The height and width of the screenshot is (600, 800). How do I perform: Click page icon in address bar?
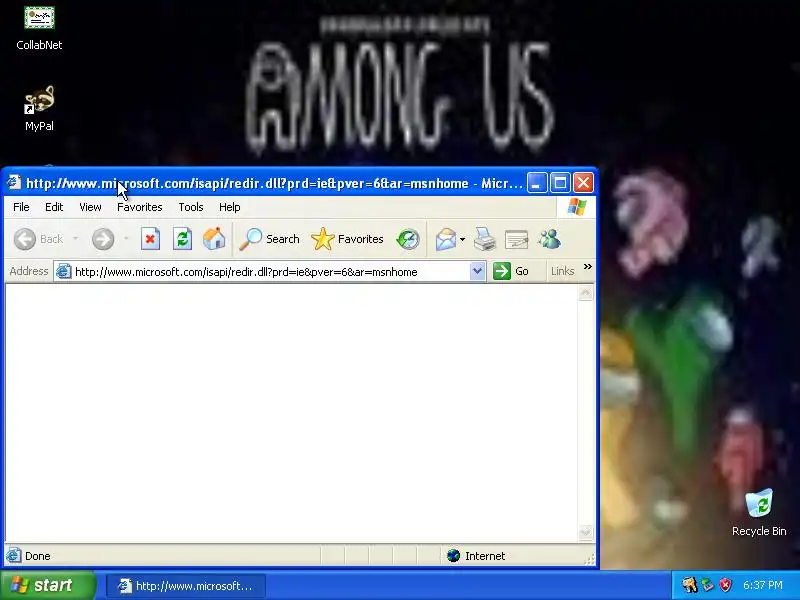click(63, 271)
